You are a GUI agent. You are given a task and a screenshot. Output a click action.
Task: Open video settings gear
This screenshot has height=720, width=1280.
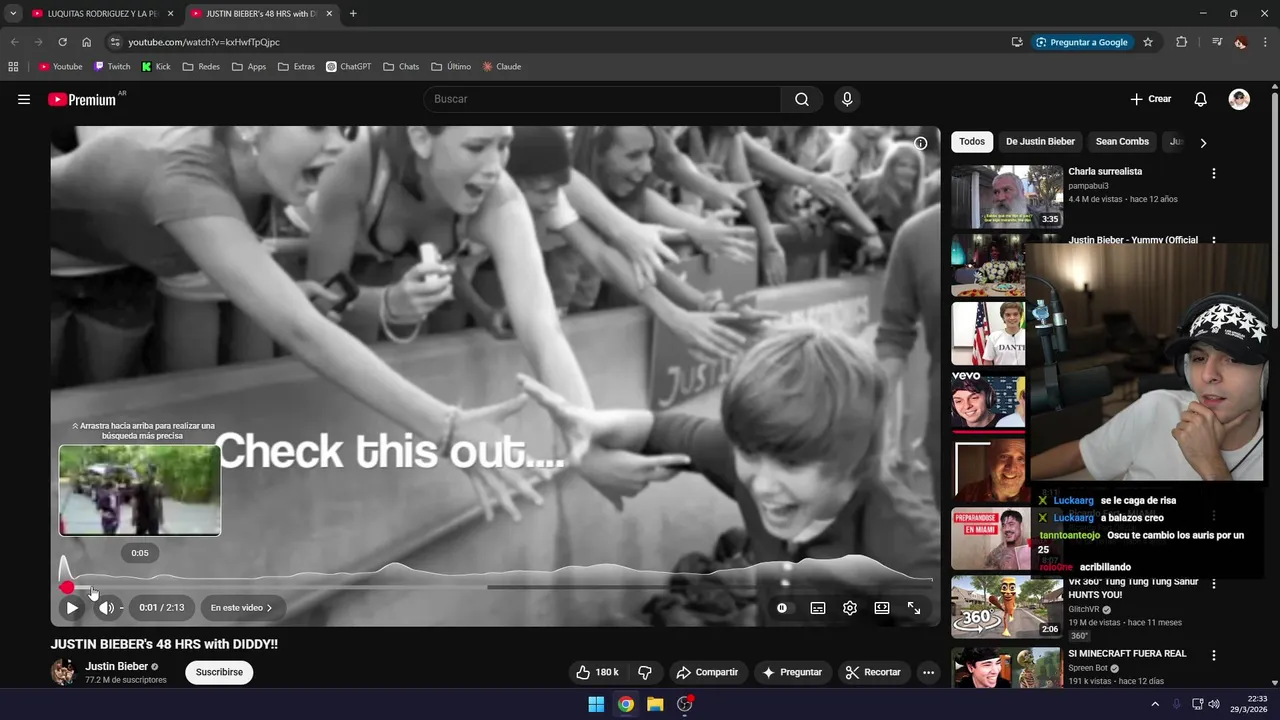[x=850, y=607]
